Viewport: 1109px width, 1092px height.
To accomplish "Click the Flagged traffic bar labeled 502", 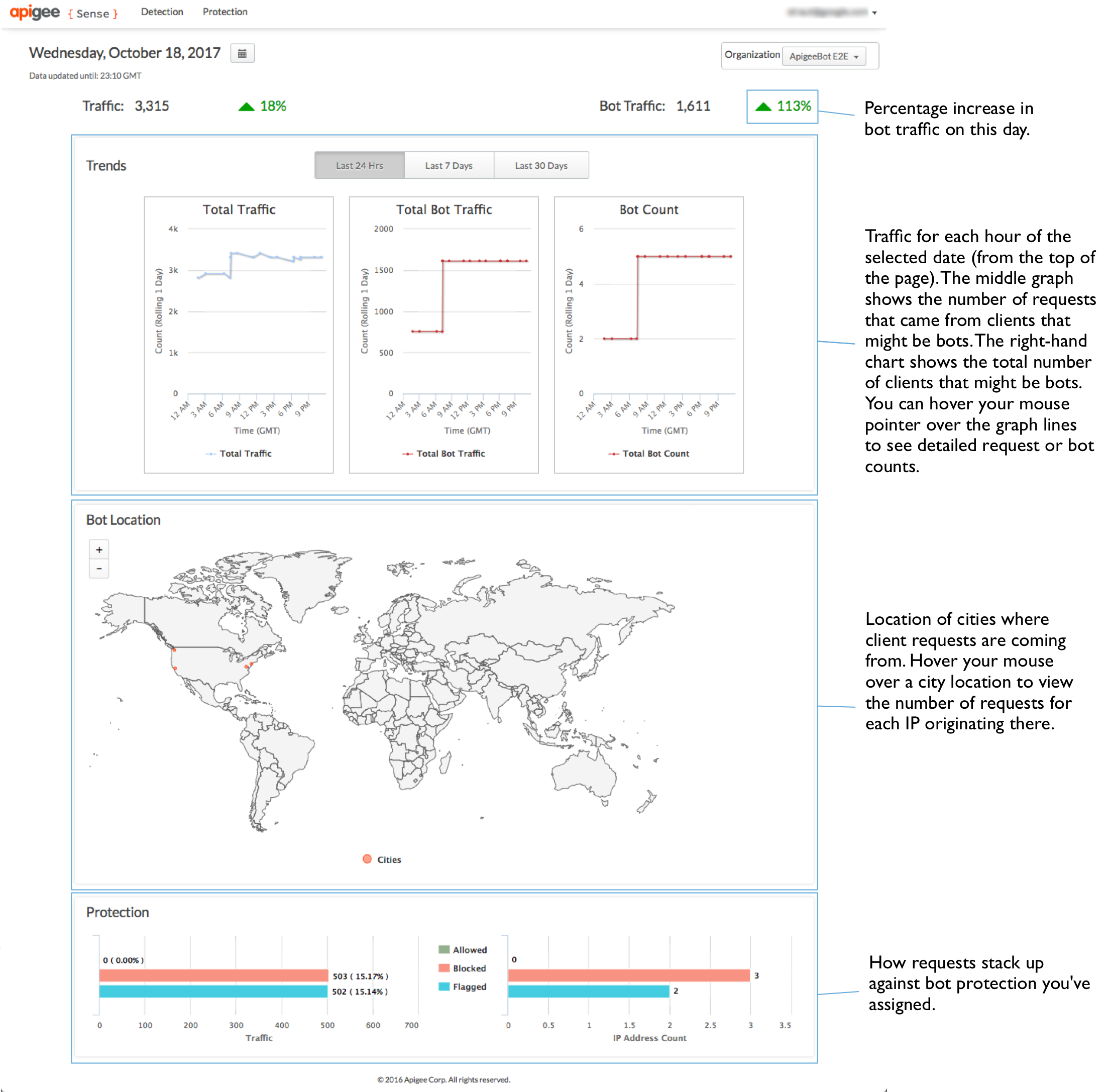I will tap(213, 991).
